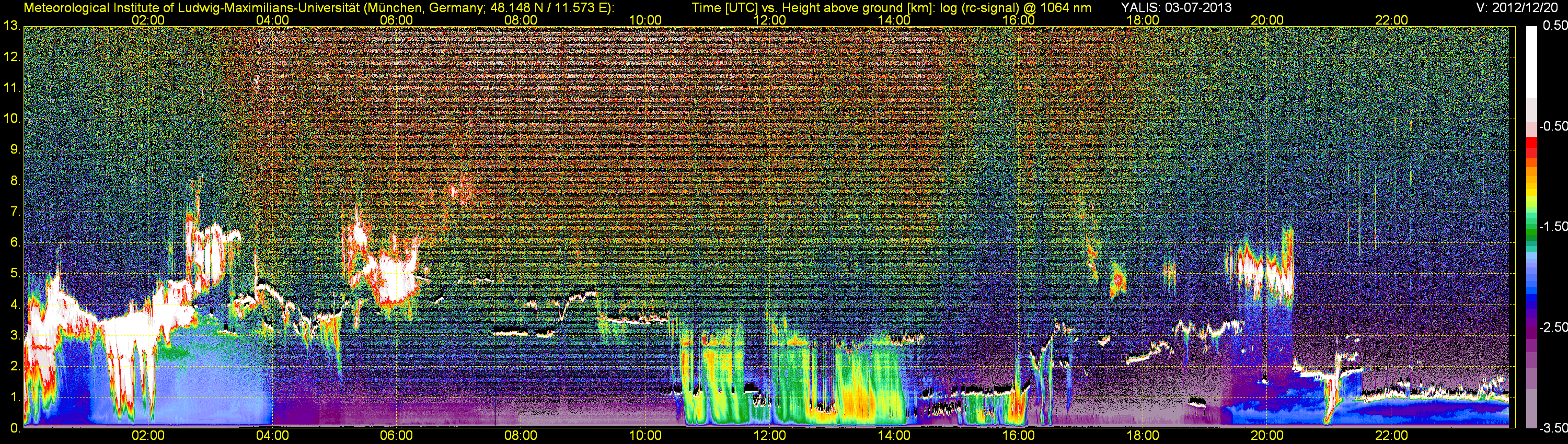Click the 02:00 tick on the top time axis
The height and width of the screenshot is (444, 1568).
pyautogui.click(x=148, y=20)
